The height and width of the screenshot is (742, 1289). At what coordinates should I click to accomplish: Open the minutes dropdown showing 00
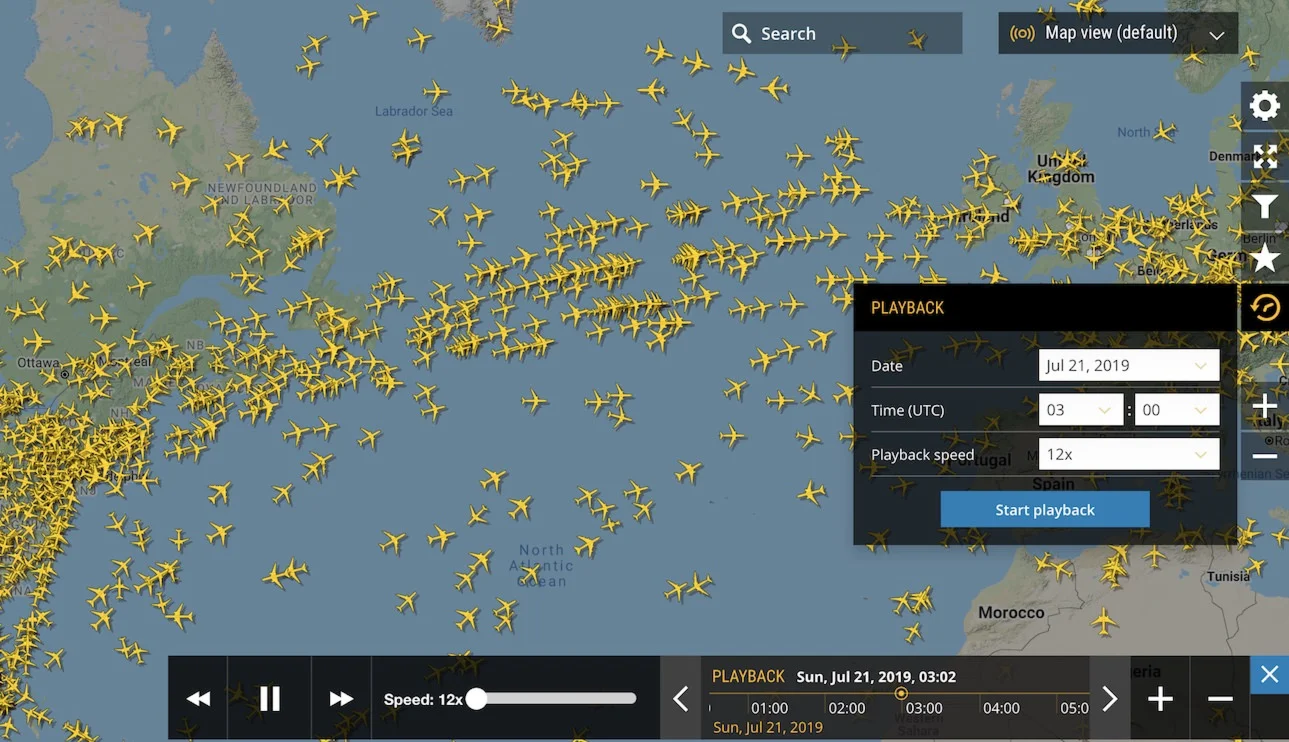(x=1177, y=410)
